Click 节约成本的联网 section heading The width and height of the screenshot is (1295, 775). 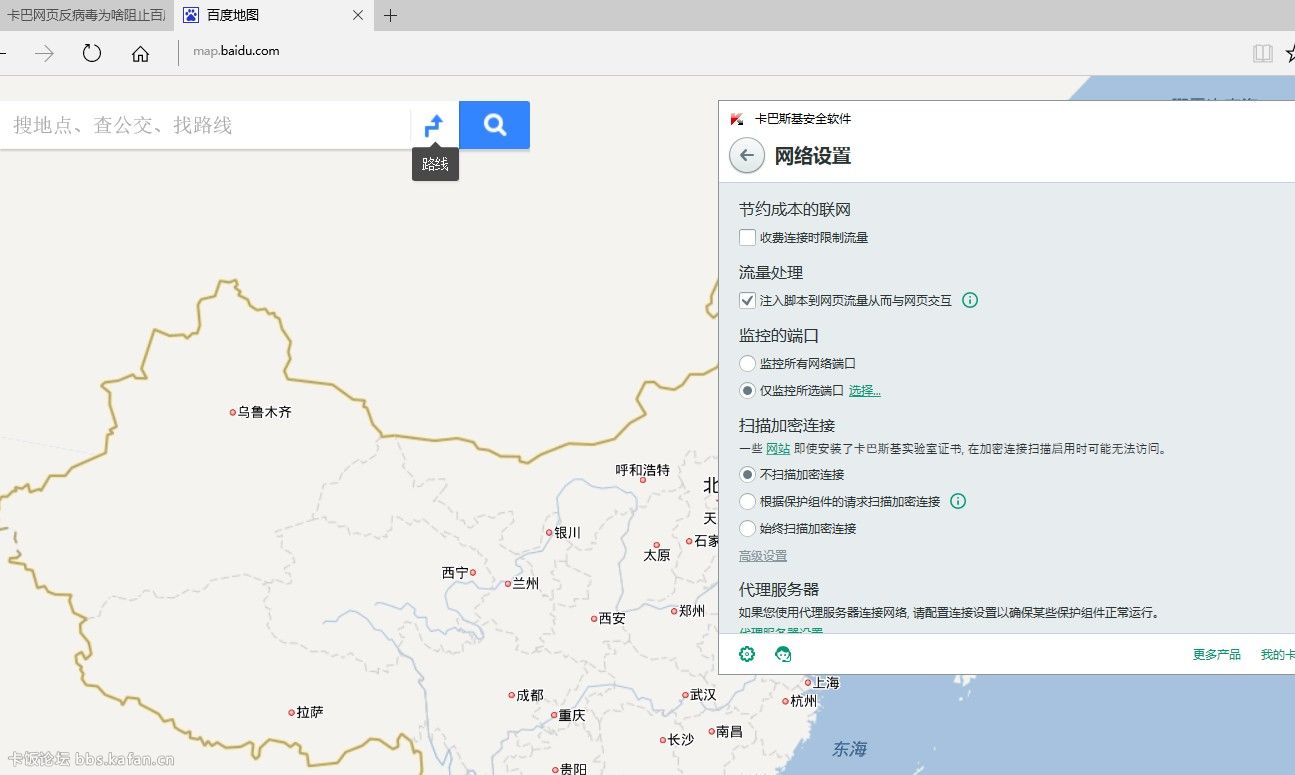(795, 210)
